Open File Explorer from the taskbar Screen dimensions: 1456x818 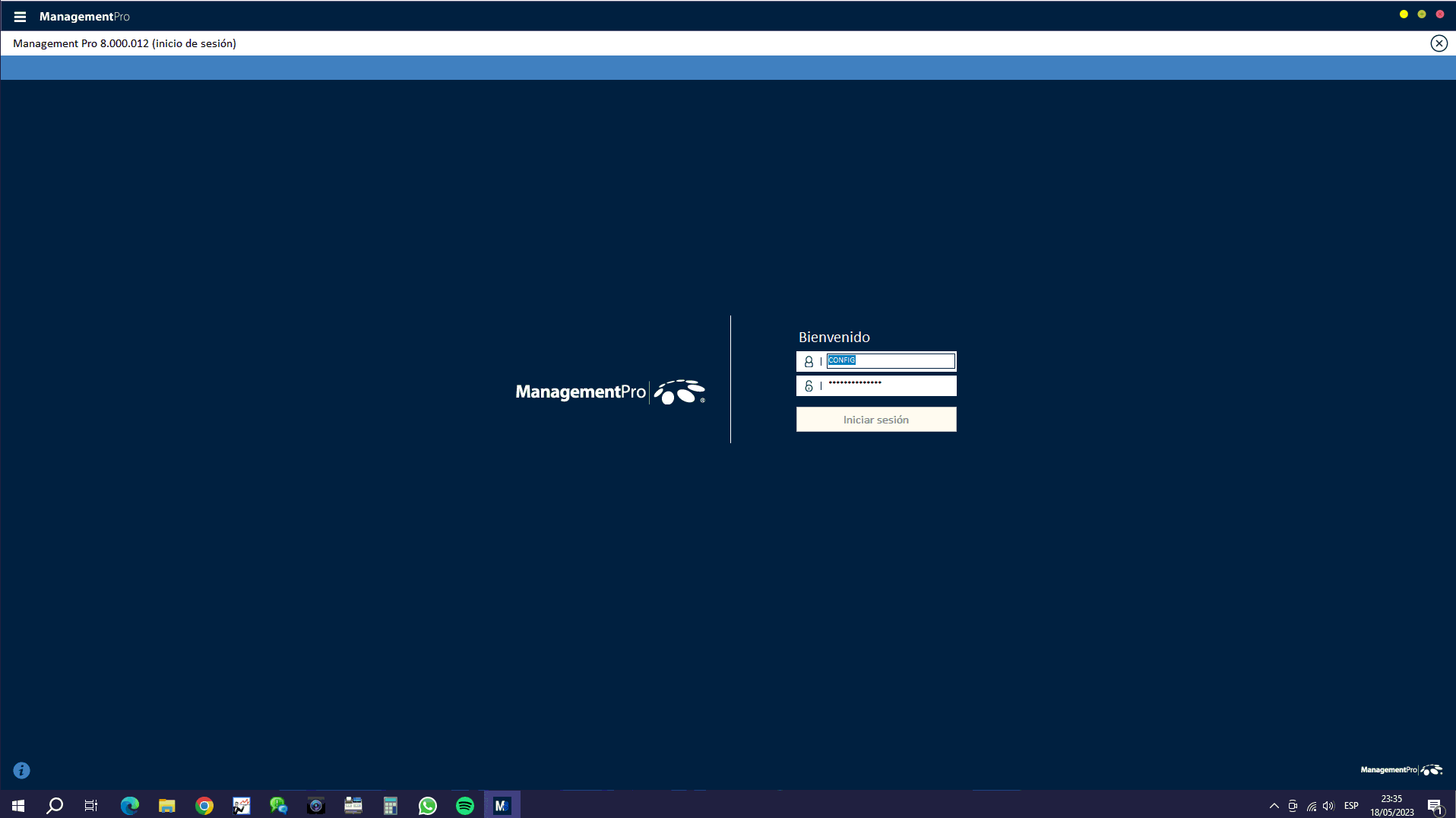tap(167, 806)
